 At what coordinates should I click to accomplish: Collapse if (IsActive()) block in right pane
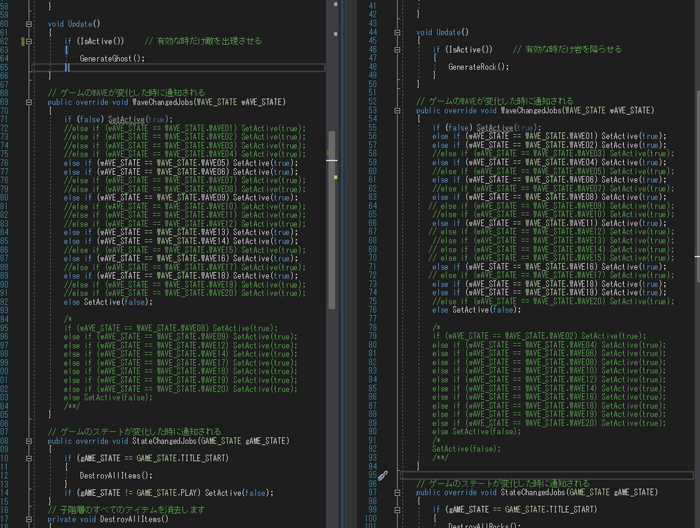pos(397,50)
